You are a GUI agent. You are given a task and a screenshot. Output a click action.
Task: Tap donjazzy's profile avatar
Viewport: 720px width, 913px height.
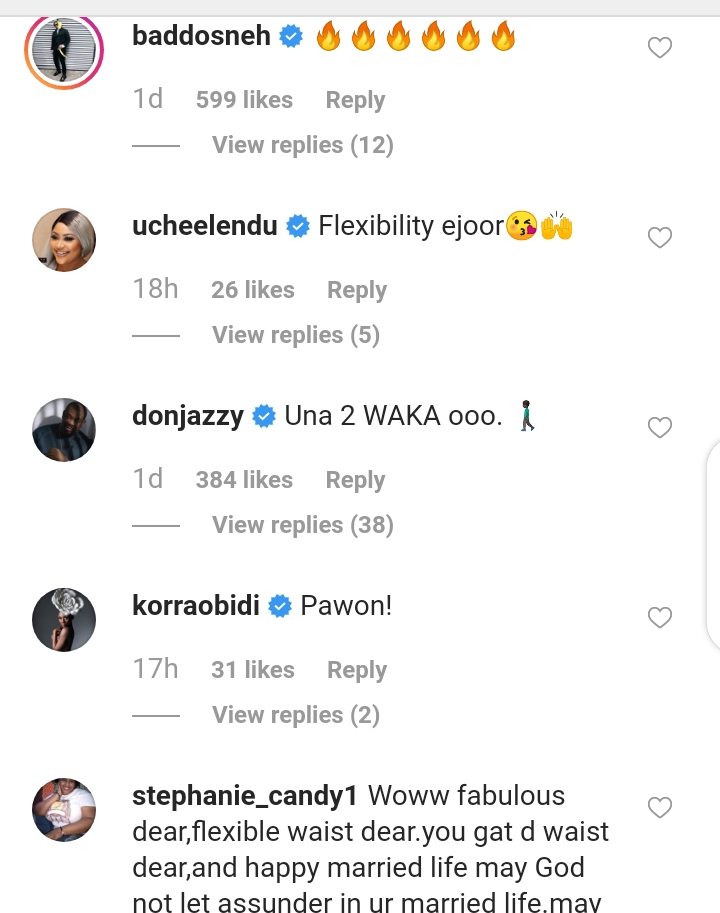pos(64,429)
